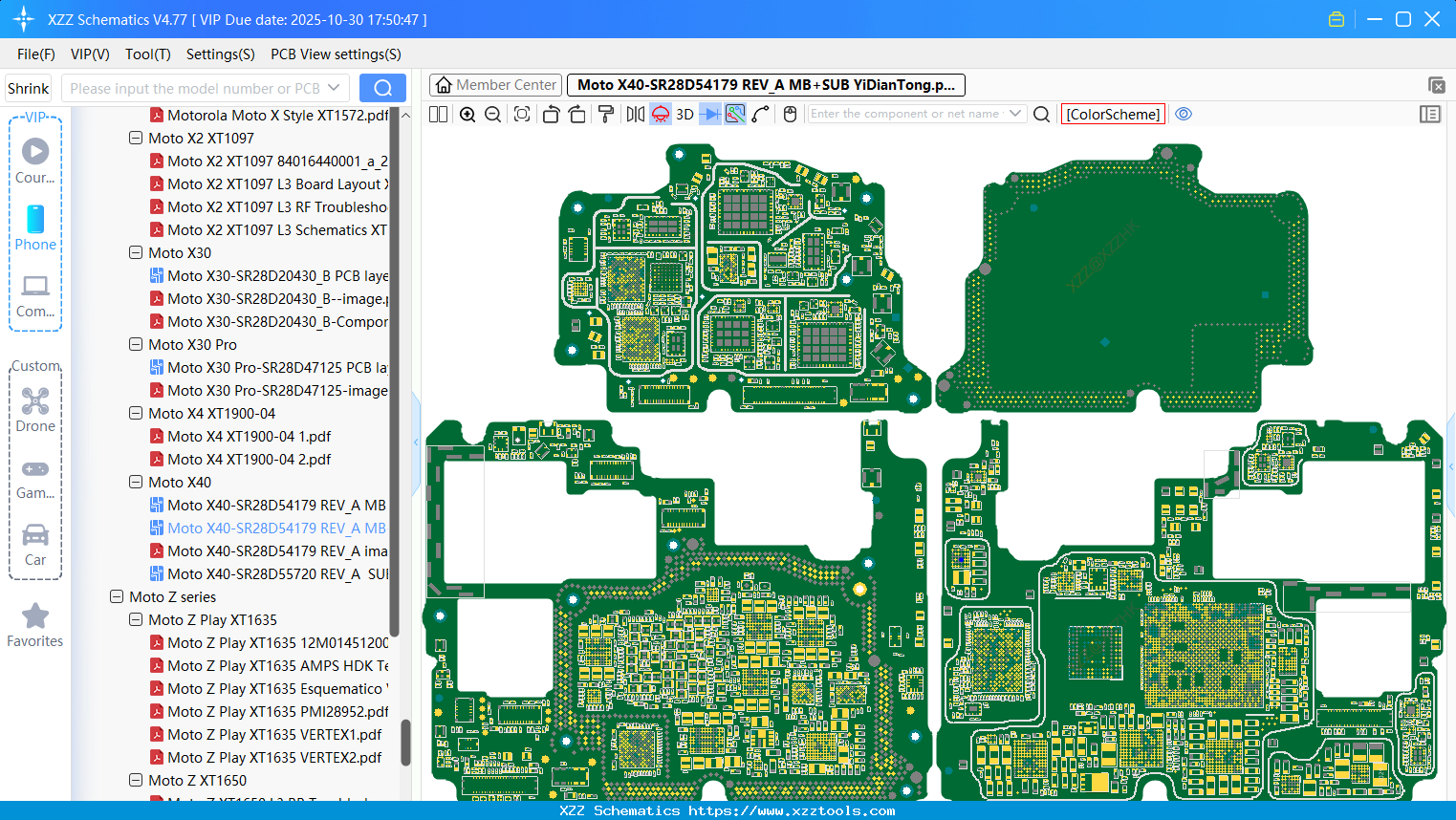Open the Member Center tab
The width and height of the screenshot is (1456, 820).
click(x=496, y=85)
